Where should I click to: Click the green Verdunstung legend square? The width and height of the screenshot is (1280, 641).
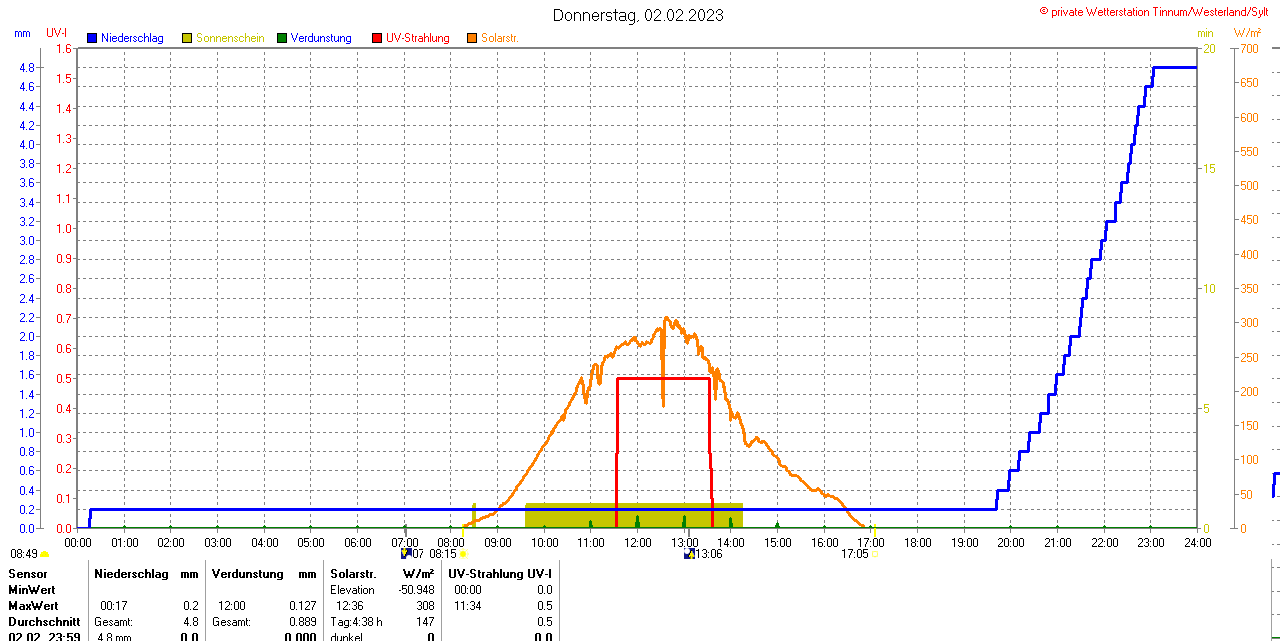(x=282, y=38)
